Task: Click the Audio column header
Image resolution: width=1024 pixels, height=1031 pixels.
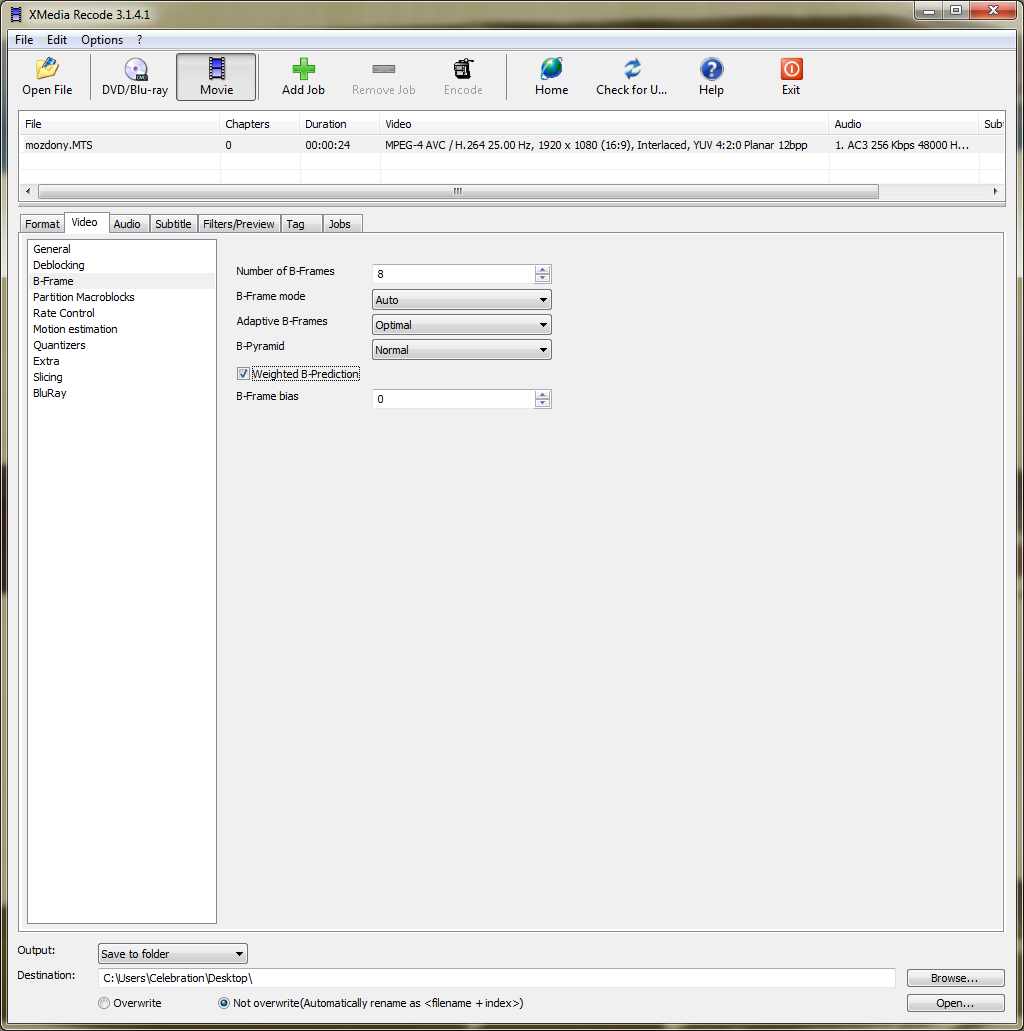Action: click(x=904, y=124)
